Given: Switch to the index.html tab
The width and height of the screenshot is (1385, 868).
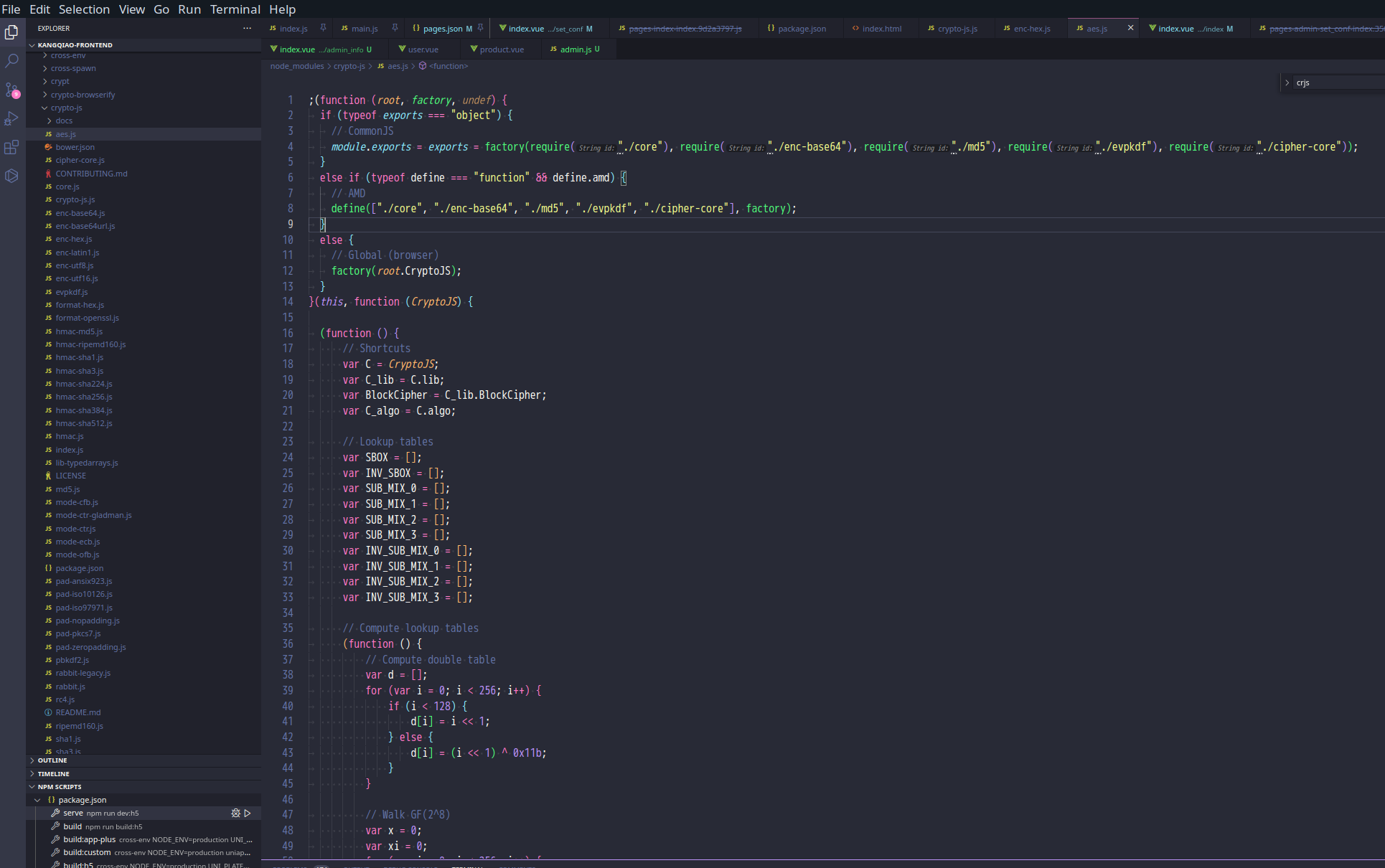Looking at the screenshot, I should pos(882,29).
